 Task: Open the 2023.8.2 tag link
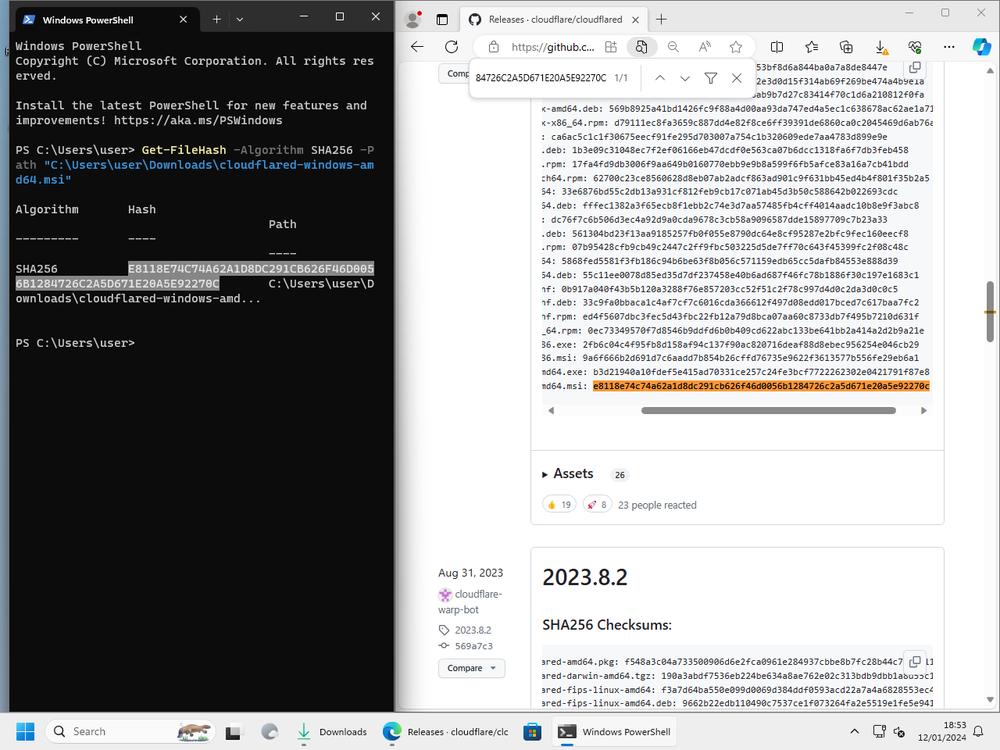(473, 630)
